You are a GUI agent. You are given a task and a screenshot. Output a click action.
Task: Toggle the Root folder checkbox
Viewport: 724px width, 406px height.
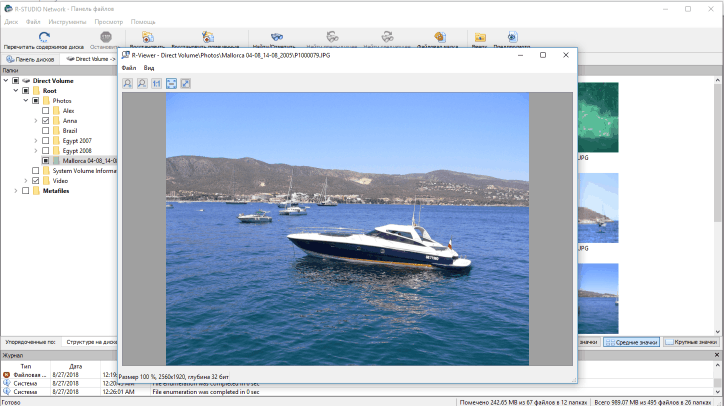pos(26,91)
